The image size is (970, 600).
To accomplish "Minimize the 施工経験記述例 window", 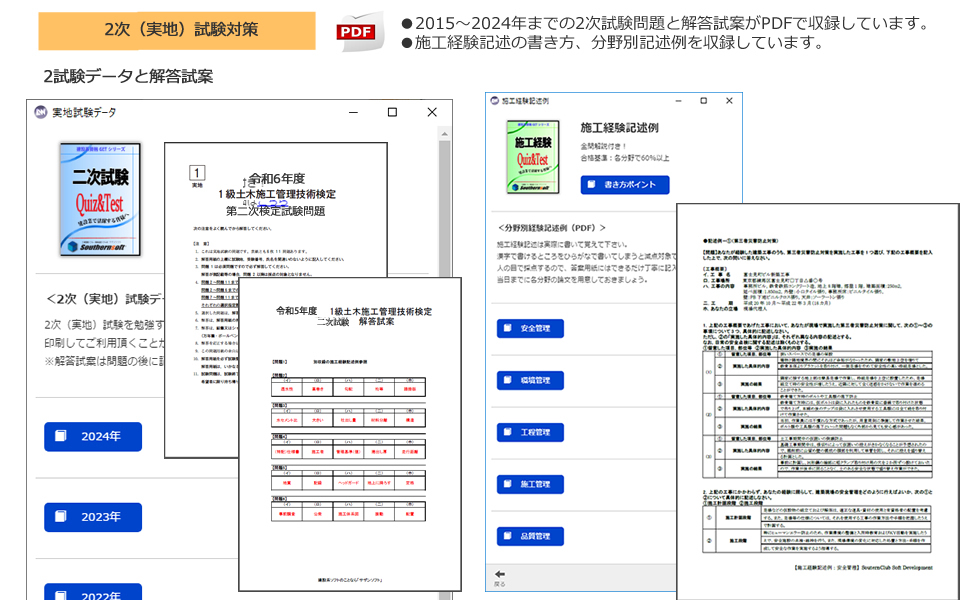I will tap(679, 101).
